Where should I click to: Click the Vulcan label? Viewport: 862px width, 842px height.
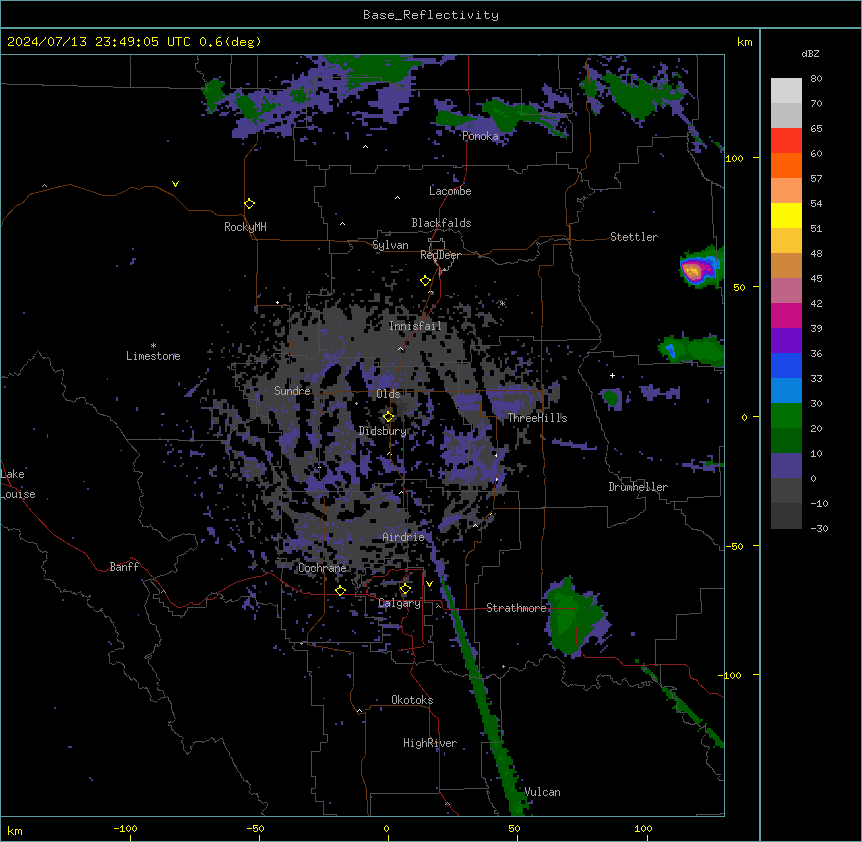(x=543, y=792)
